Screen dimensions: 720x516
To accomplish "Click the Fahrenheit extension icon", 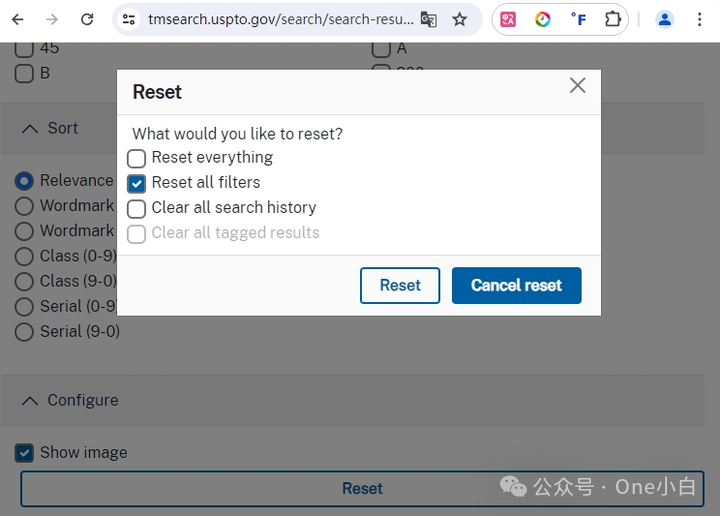I will coord(578,19).
